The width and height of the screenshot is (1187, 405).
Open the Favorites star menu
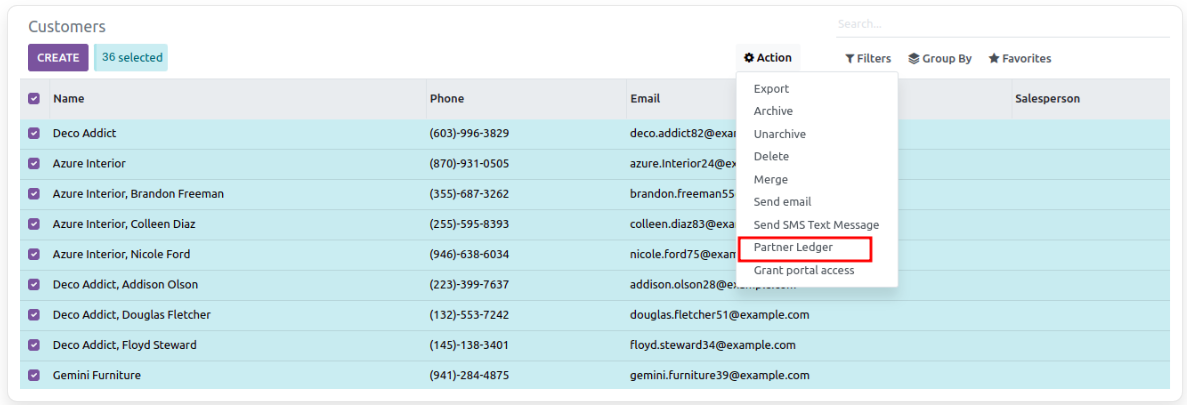click(x=1019, y=59)
